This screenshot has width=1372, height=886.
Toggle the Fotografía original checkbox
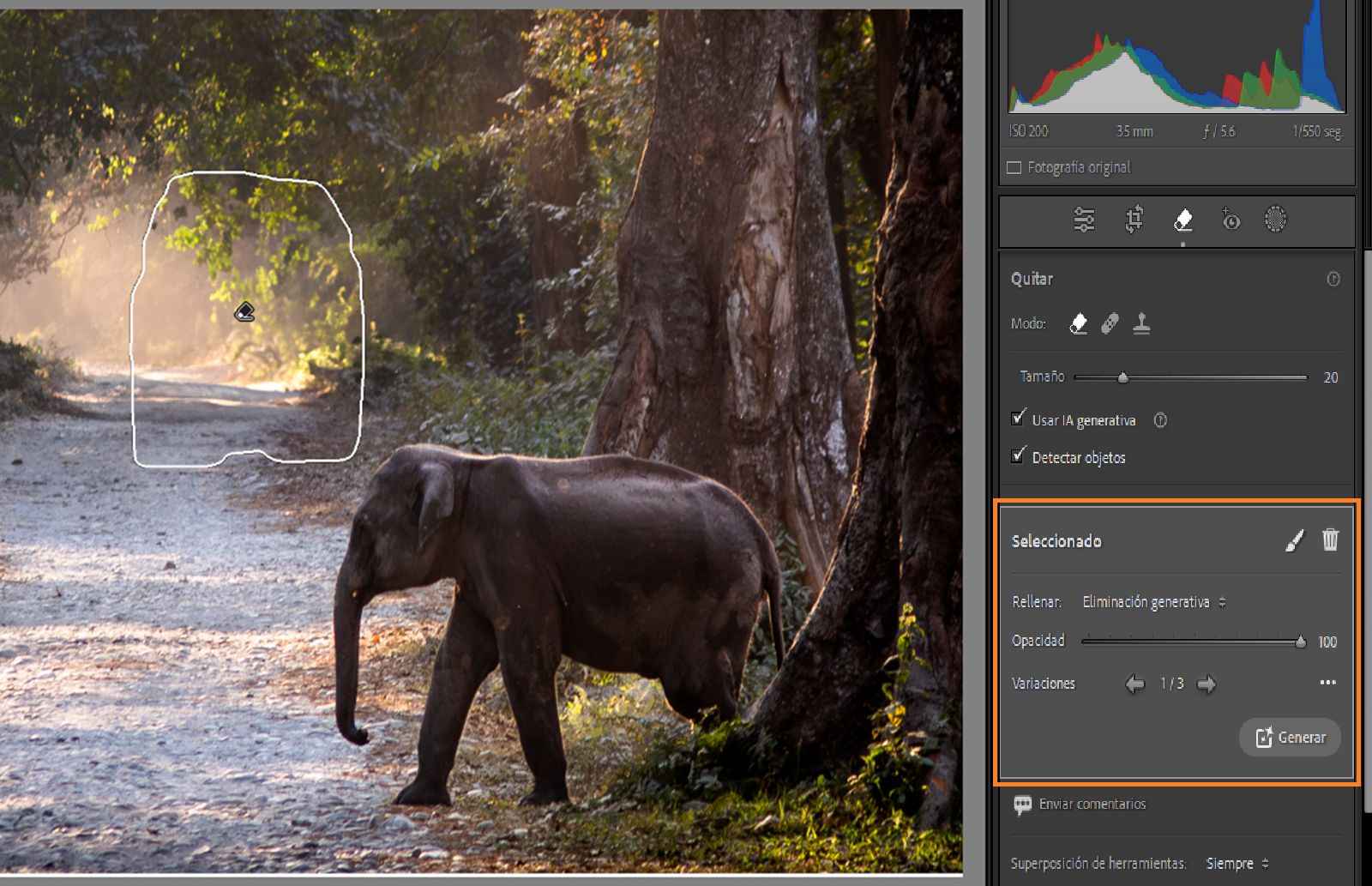click(x=1014, y=167)
